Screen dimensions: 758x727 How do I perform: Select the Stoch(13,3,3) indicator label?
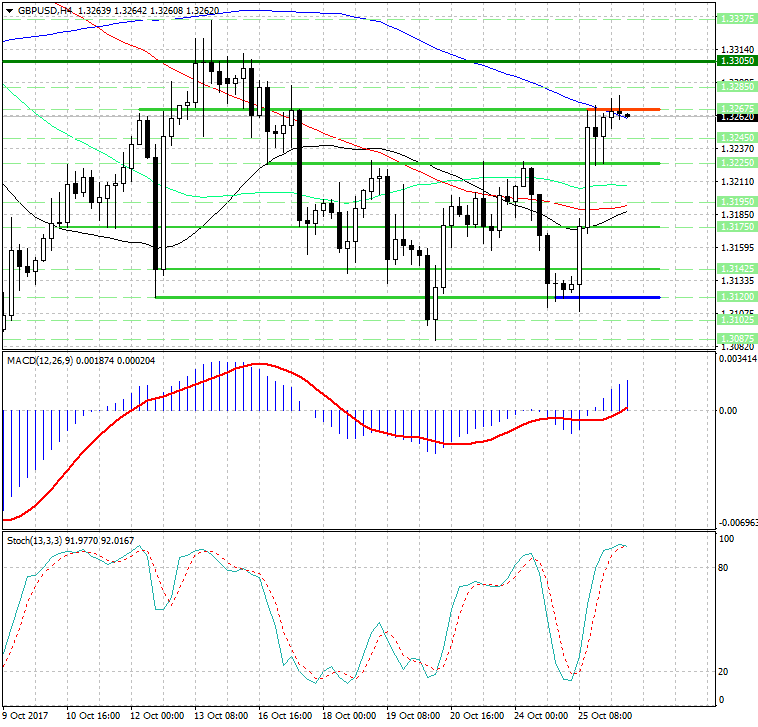point(35,540)
